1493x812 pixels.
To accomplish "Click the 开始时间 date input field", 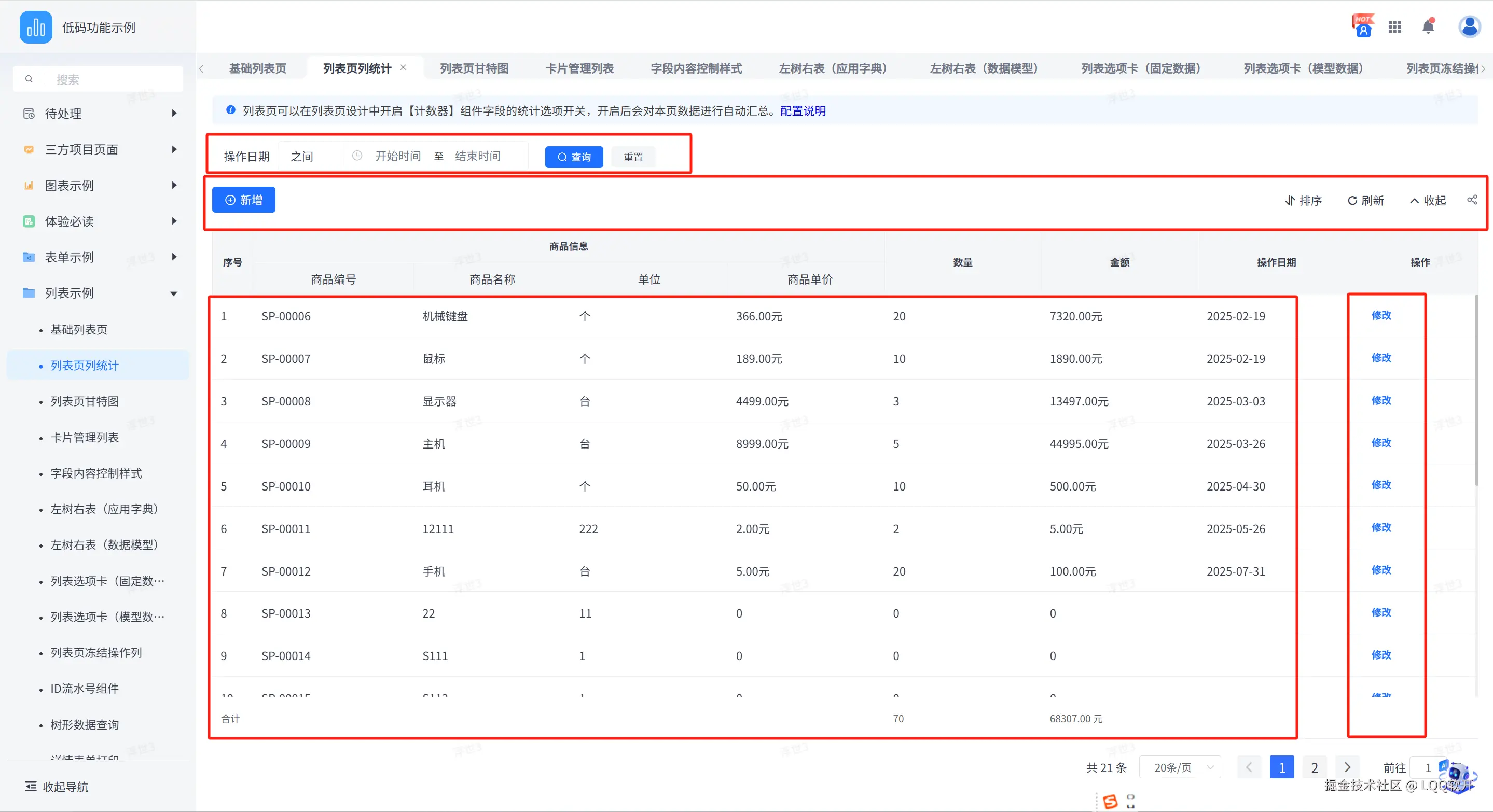I will [x=397, y=157].
